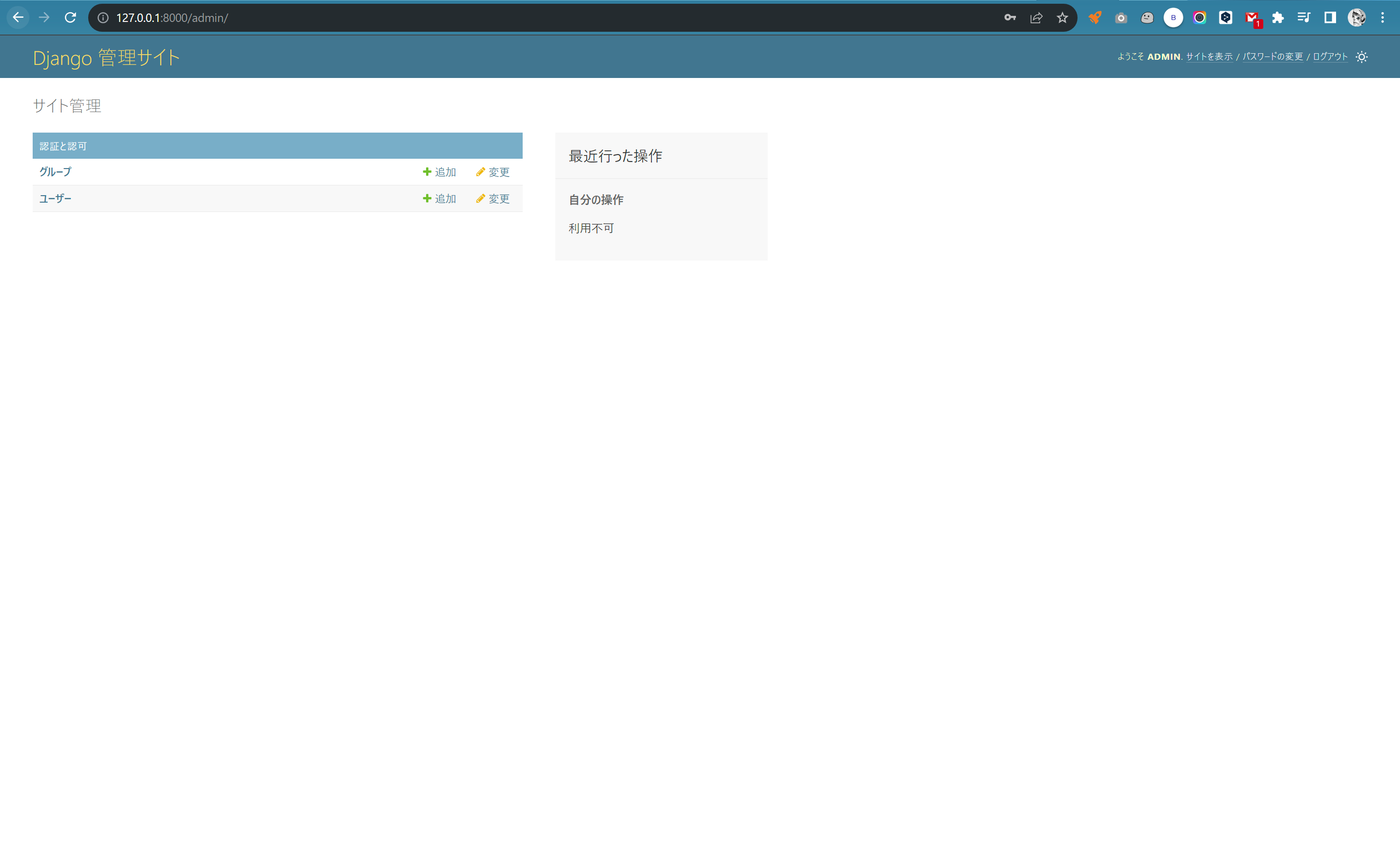This screenshot has height=867, width=1400.
Task: Open site info via the circled info icon
Action: click(103, 18)
